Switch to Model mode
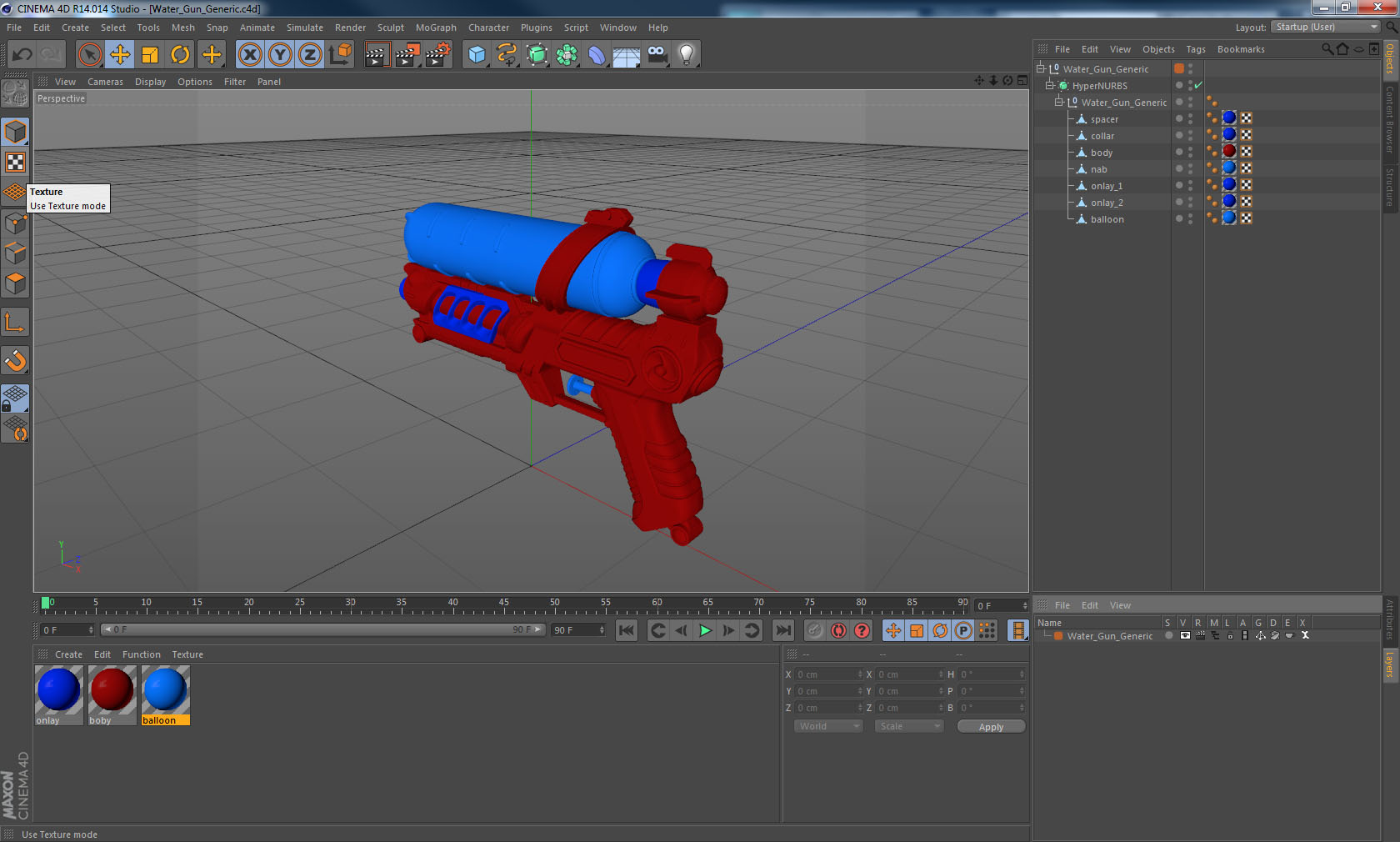The width and height of the screenshot is (1400, 842). click(15, 132)
